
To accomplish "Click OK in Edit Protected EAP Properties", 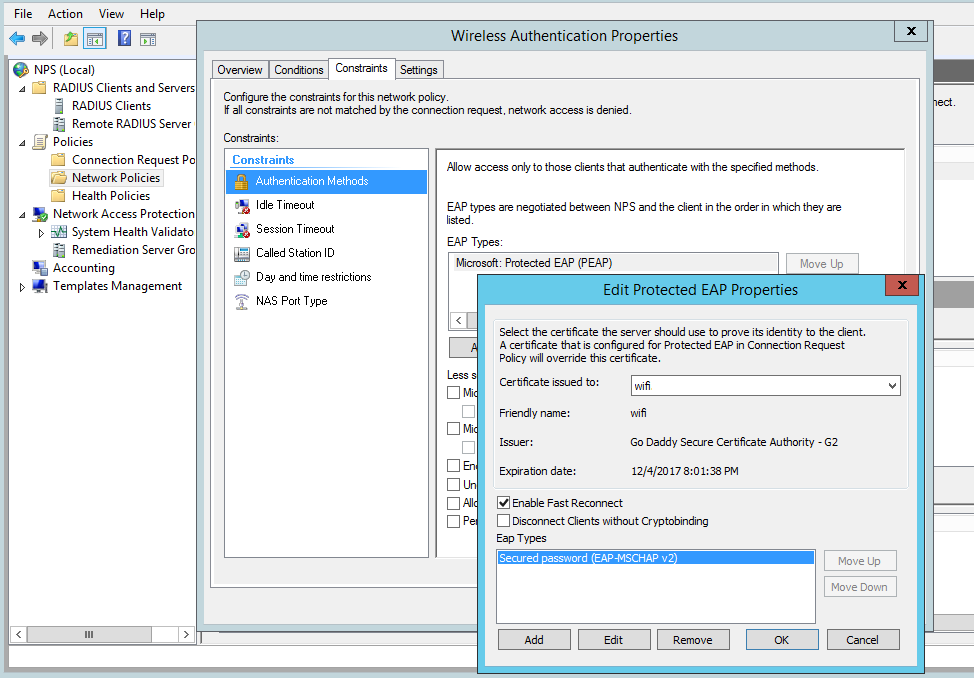I will [781, 640].
